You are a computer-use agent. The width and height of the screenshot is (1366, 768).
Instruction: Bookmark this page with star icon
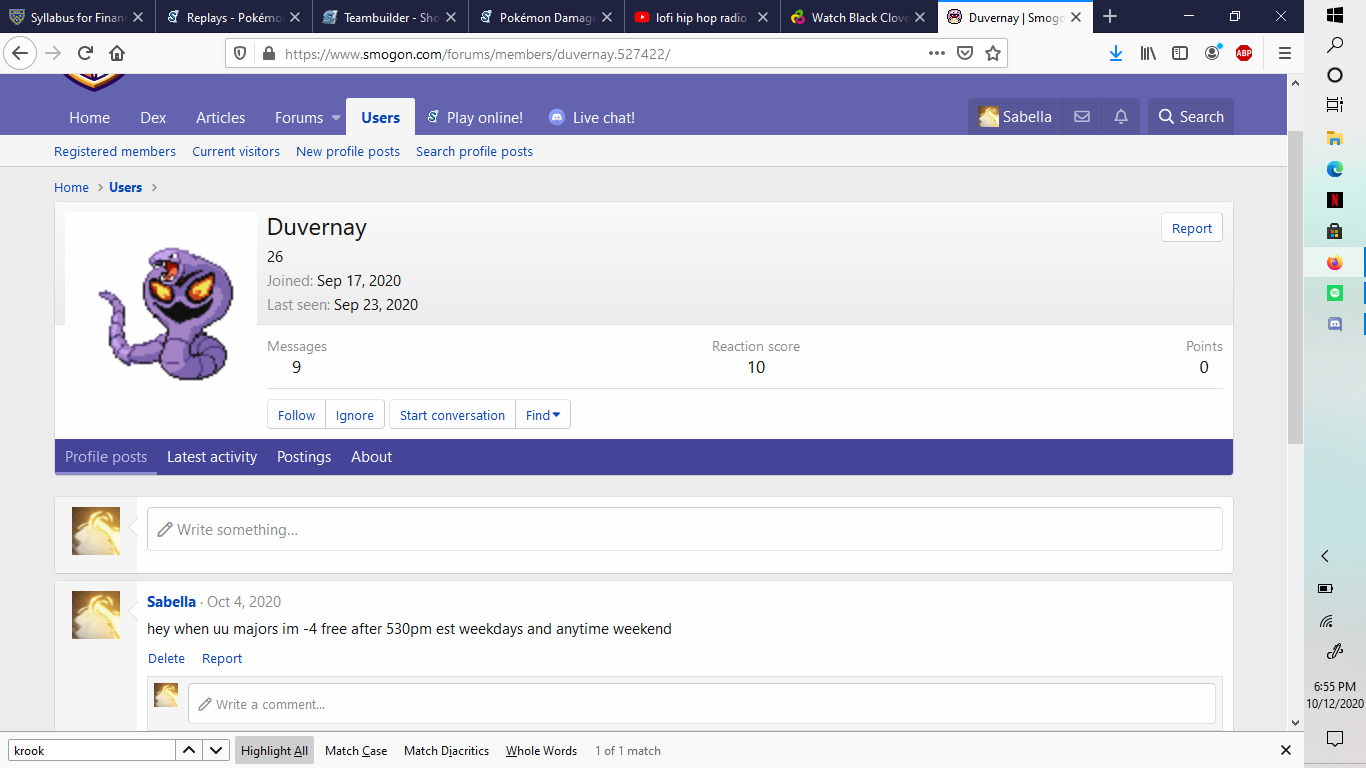tap(992, 54)
